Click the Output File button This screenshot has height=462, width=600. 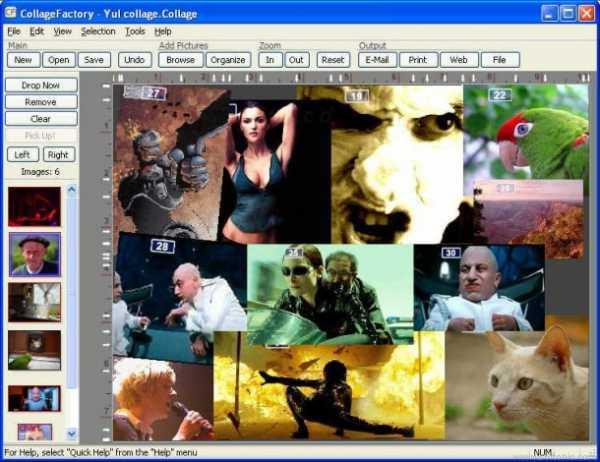[500, 60]
